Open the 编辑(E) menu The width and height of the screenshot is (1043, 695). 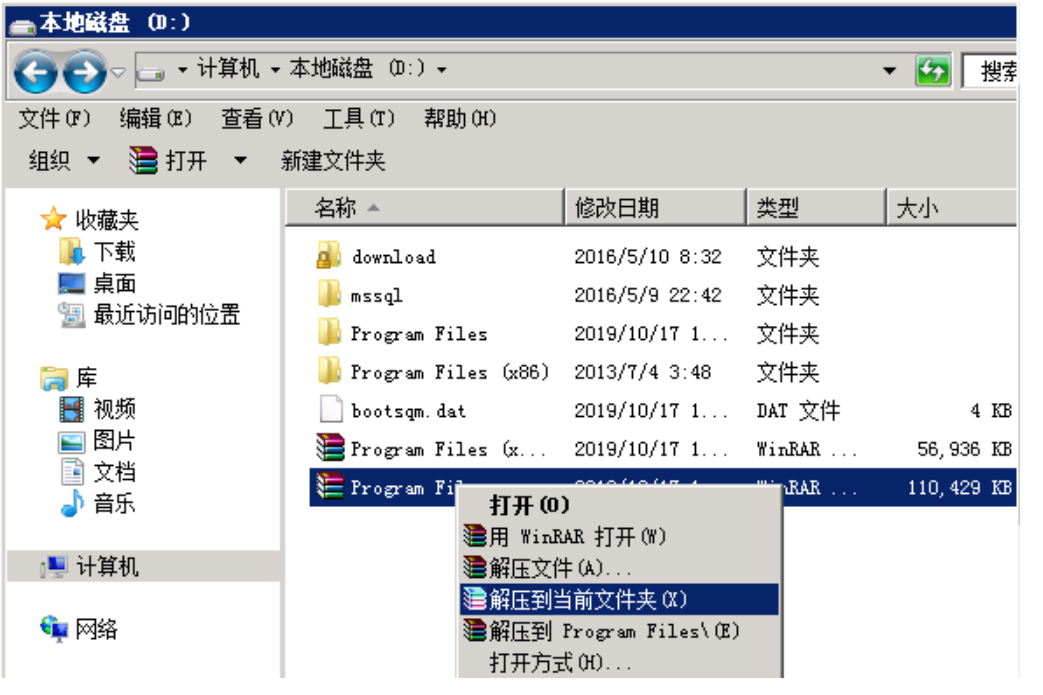click(x=156, y=119)
